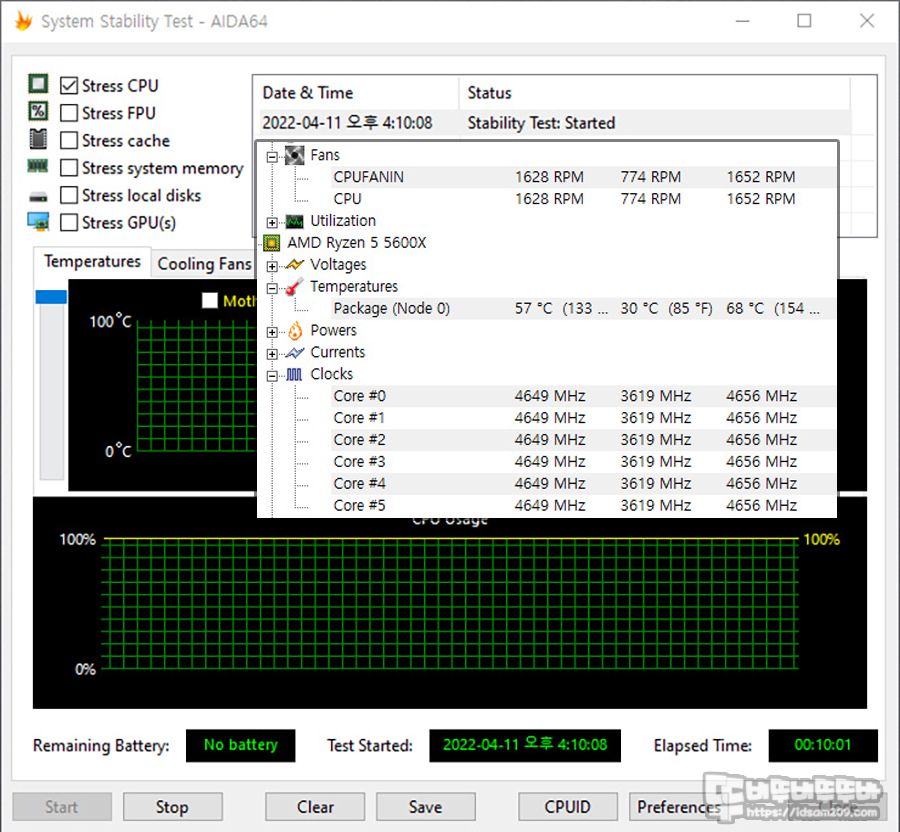Select the CPUFANIN fan row
This screenshot has height=832, width=900.
click(583, 177)
